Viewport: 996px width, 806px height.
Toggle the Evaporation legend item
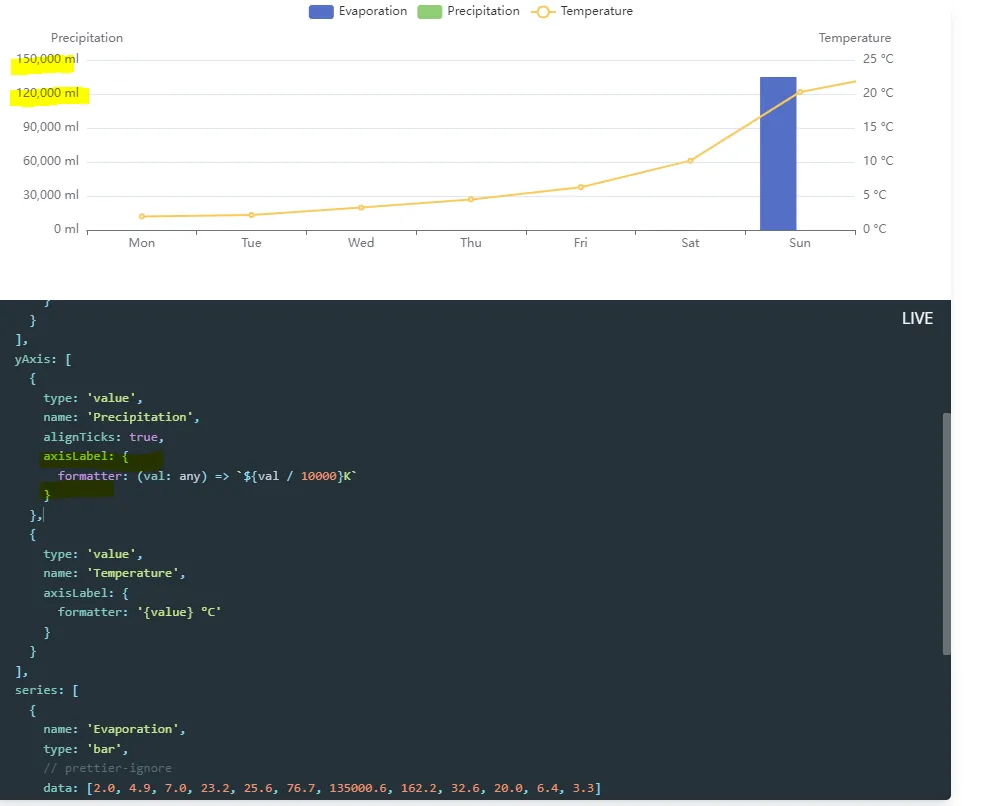click(x=358, y=11)
